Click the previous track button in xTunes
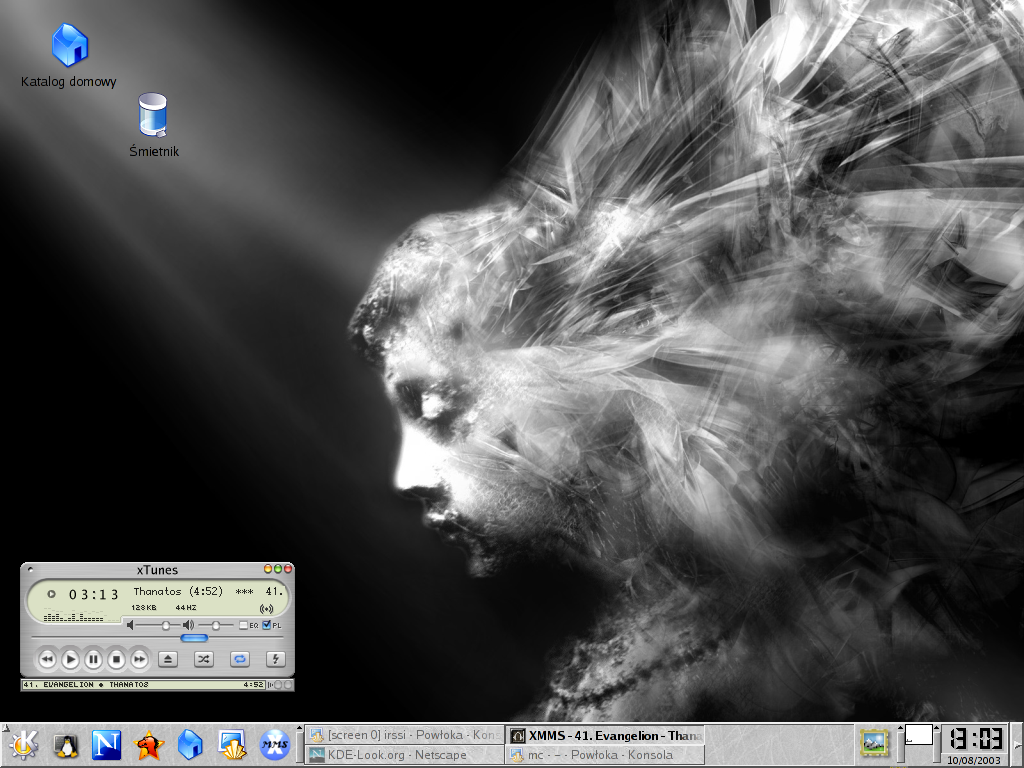The height and width of the screenshot is (768, 1024). [x=47, y=660]
